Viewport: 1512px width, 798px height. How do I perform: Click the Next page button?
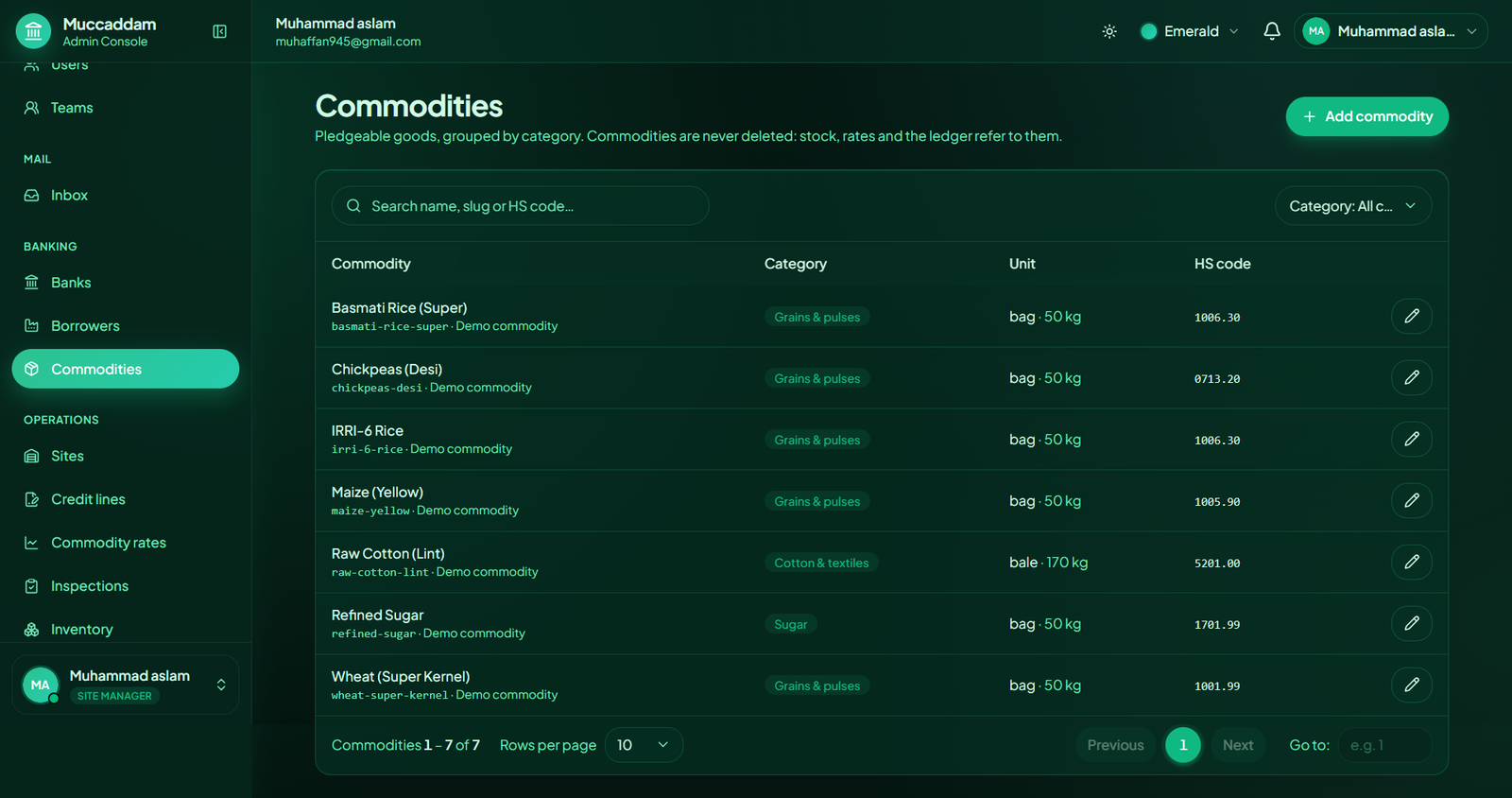click(x=1238, y=745)
